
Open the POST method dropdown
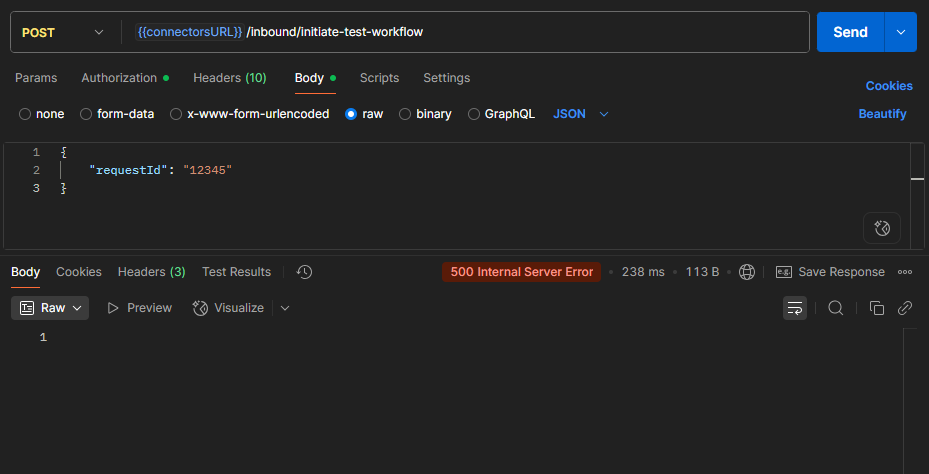63,32
